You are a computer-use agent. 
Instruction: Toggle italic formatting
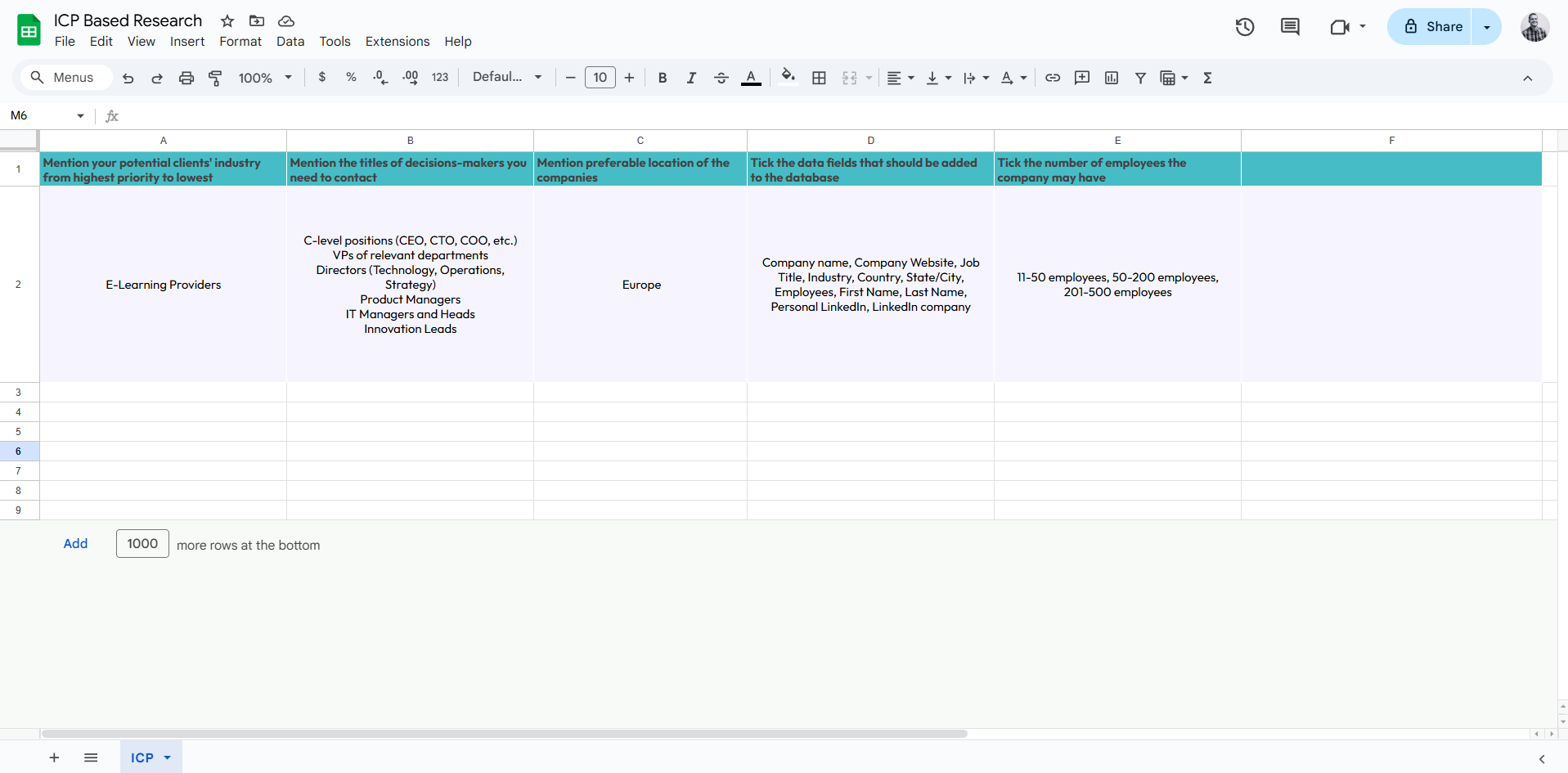[x=691, y=78]
